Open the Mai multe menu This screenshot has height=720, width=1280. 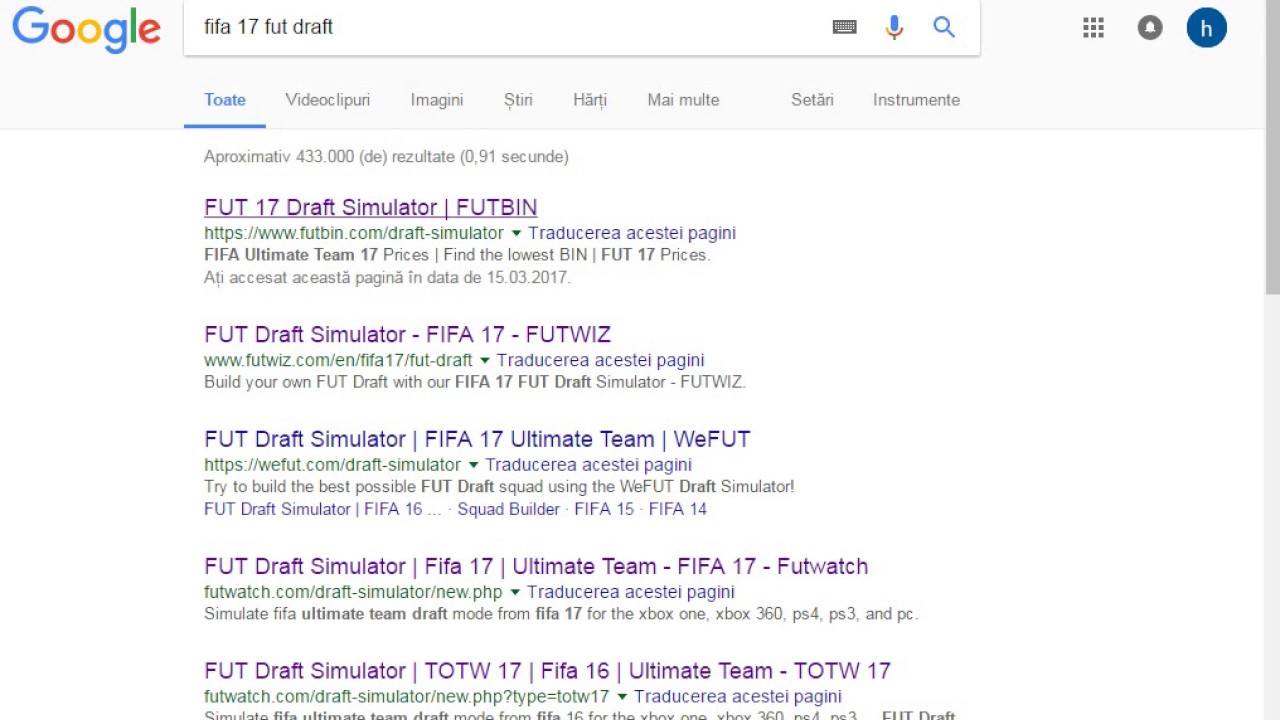(x=683, y=100)
